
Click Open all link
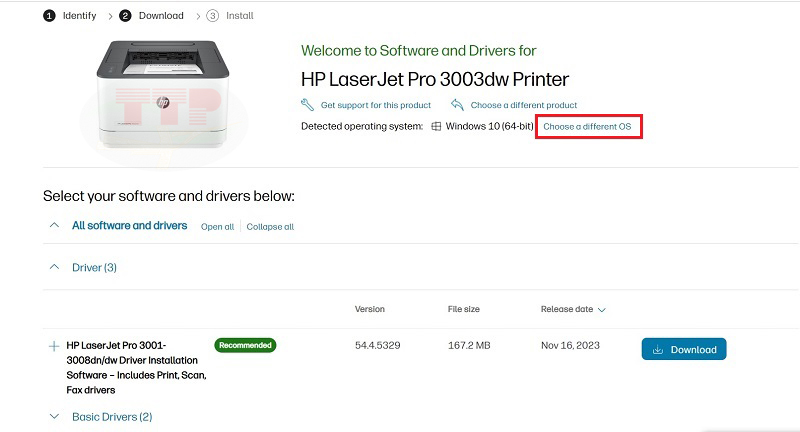tap(217, 226)
